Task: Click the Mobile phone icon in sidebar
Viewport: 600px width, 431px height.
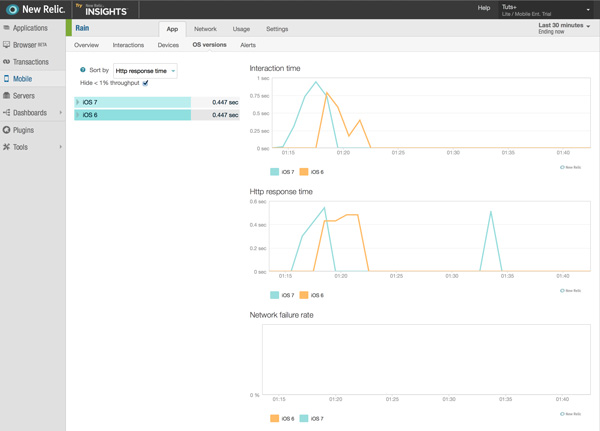Action: (7, 78)
